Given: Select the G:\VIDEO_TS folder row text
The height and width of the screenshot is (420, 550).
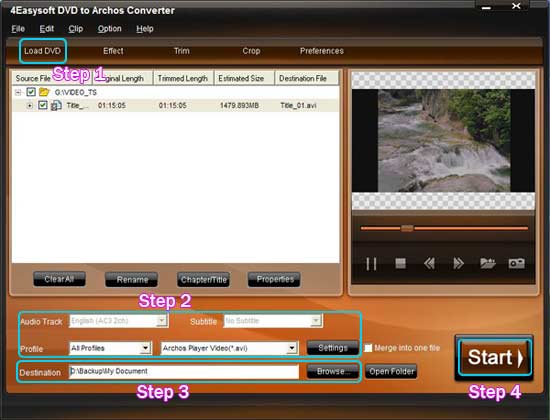Looking at the screenshot, I should click(76, 92).
